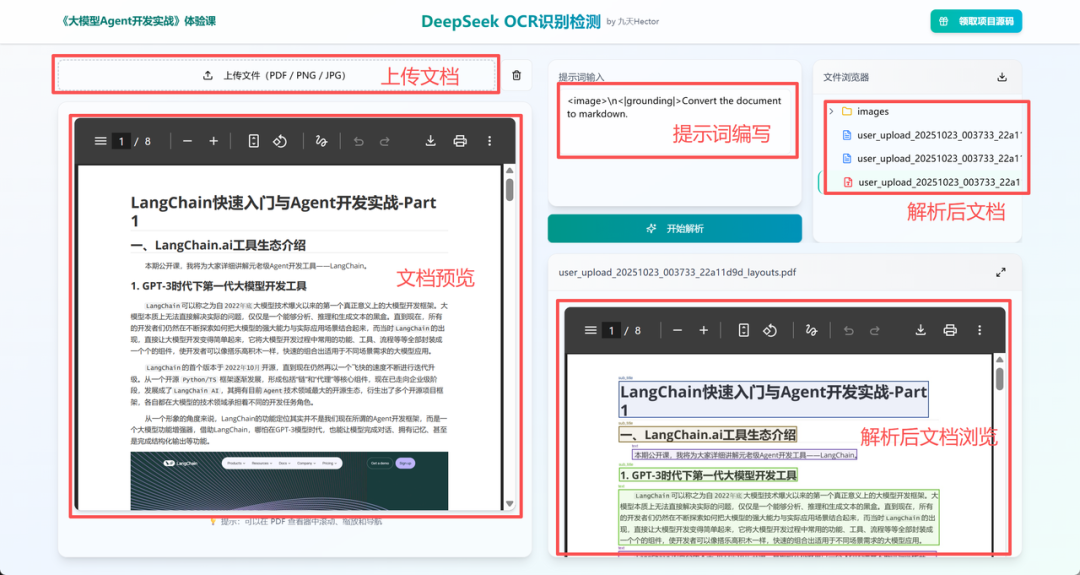This screenshot has width=1080, height=575.
Task: Click scroll-up arrow of parsed result scrollbar
Action: (x=1000, y=360)
